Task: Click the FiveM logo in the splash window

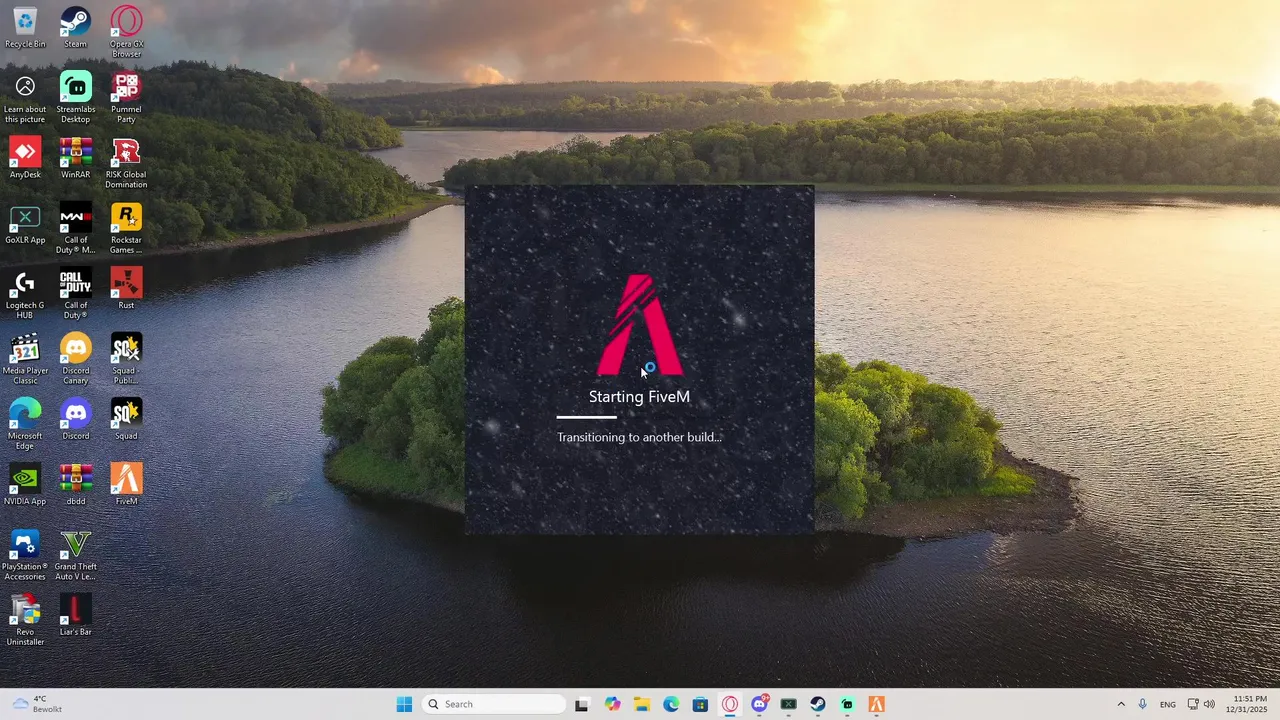Action: [640, 325]
